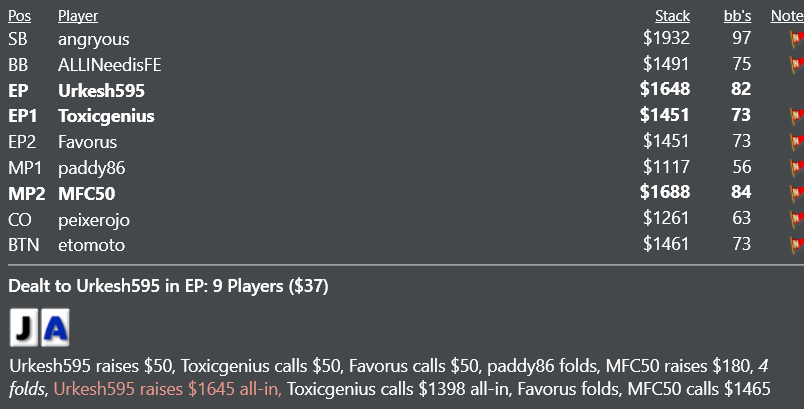Viewport: 804px width, 409px height.
Task: Open note flag icon for etomoto
Action: coord(797,245)
